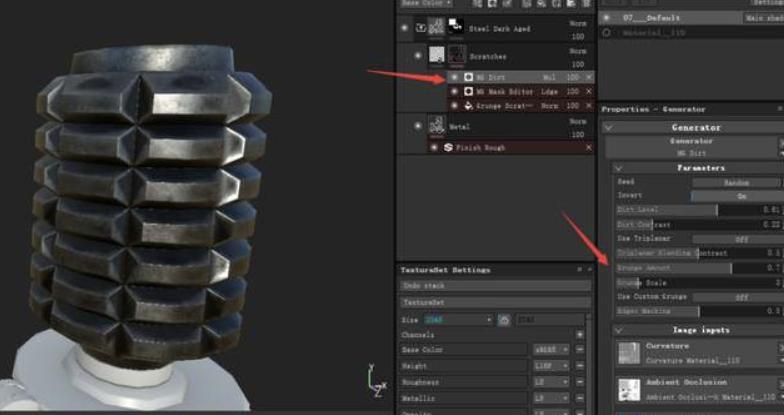
Task: Click the MG Mask Editor generator icon
Action: tap(469, 91)
